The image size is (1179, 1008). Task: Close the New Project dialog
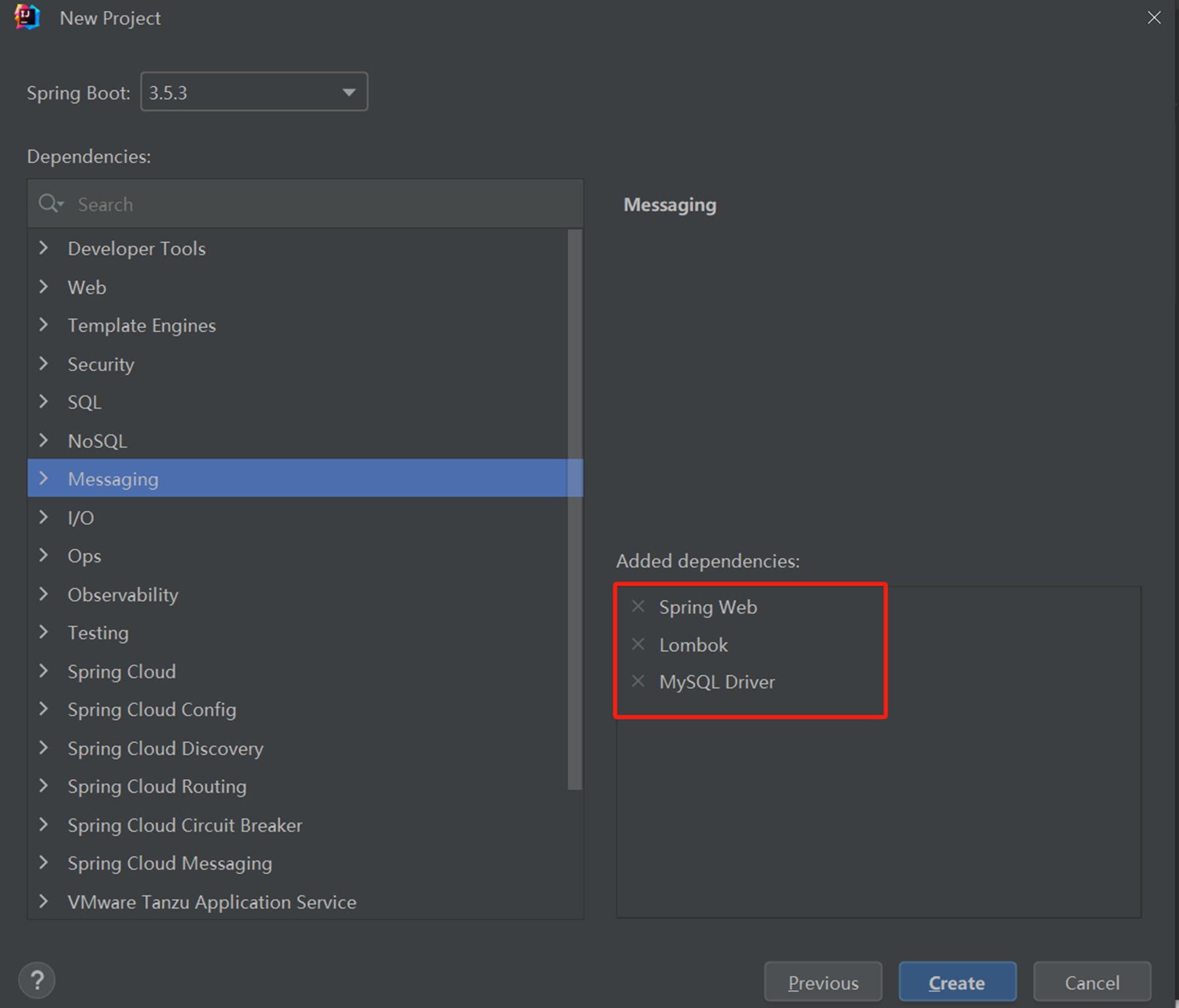click(1154, 18)
